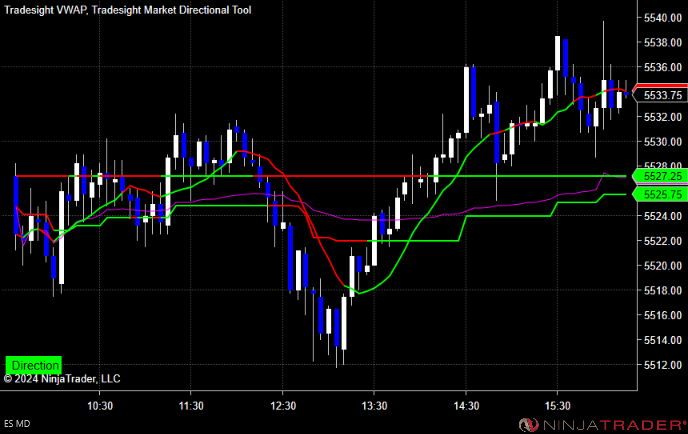Click the 13:30 time axis label
The height and width of the screenshot is (434, 688).
click(374, 405)
